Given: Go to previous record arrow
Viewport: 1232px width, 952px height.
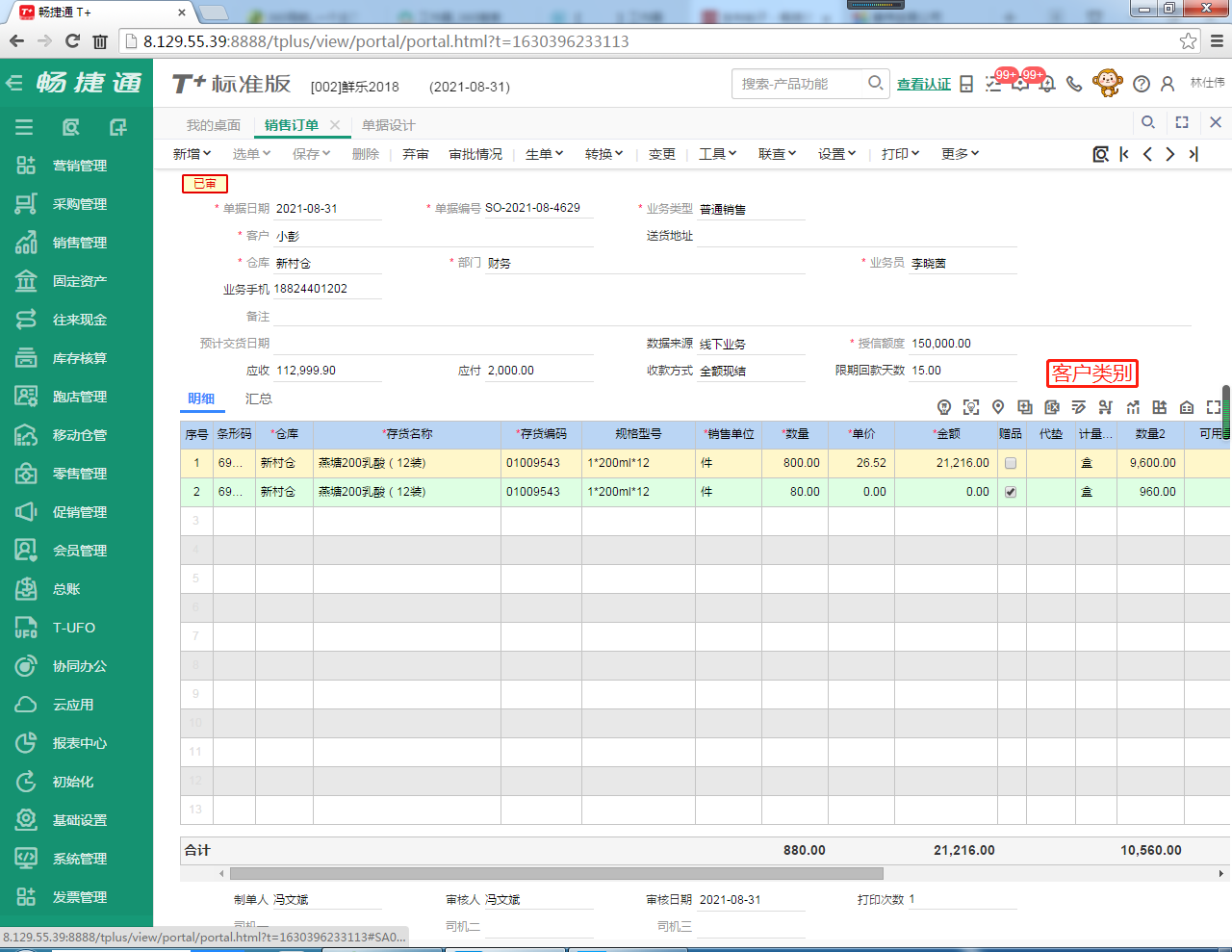Looking at the screenshot, I should click(1147, 154).
